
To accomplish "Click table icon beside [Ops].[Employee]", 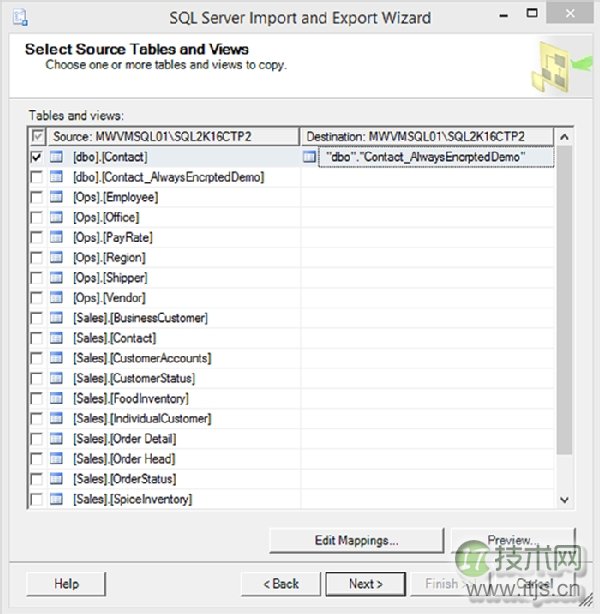I will (56, 197).
